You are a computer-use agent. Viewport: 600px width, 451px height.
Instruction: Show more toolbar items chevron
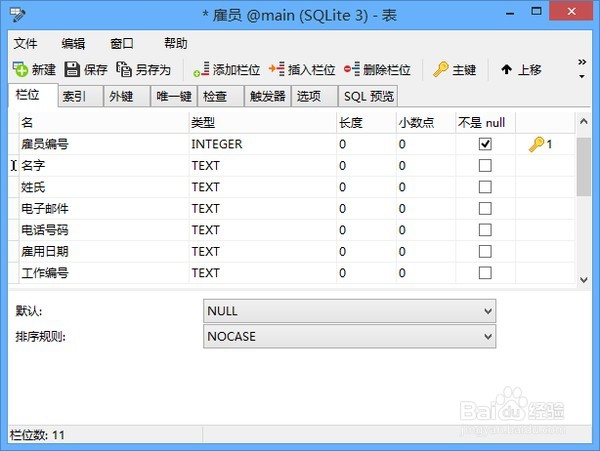pos(582,62)
